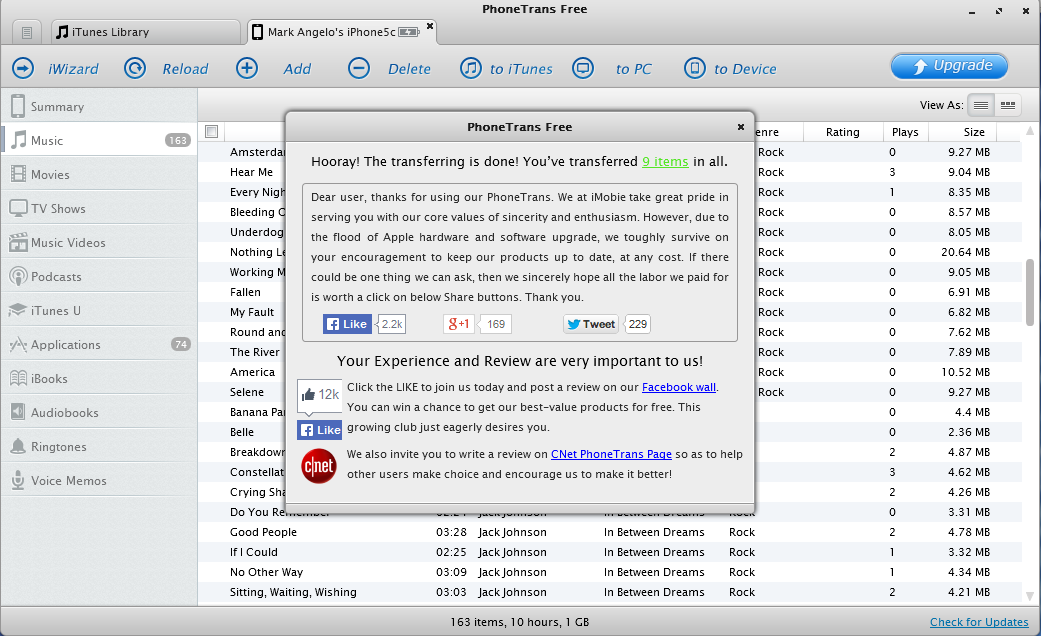Click the 2.2k Facebook like count
Image resolution: width=1041 pixels, height=636 pixels.
[392, 324]
